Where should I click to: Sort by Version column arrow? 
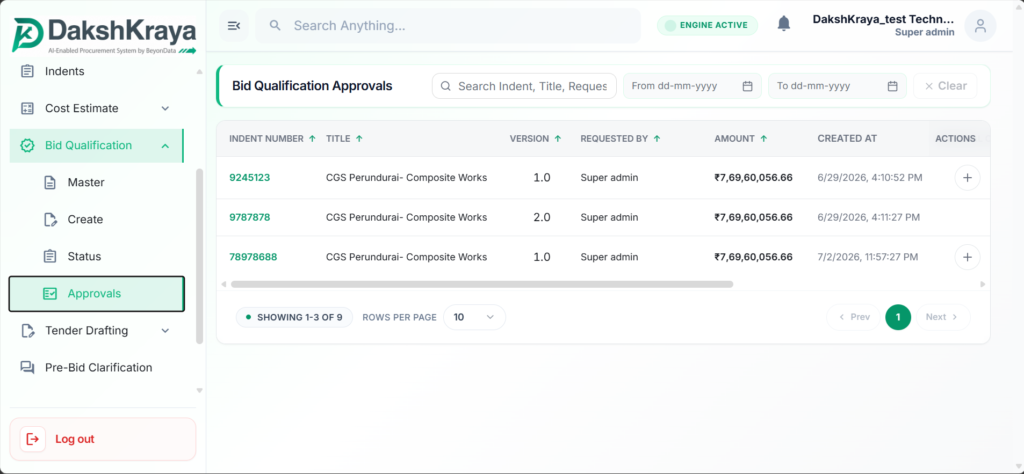pyautogui.click(x=558, y=138)
